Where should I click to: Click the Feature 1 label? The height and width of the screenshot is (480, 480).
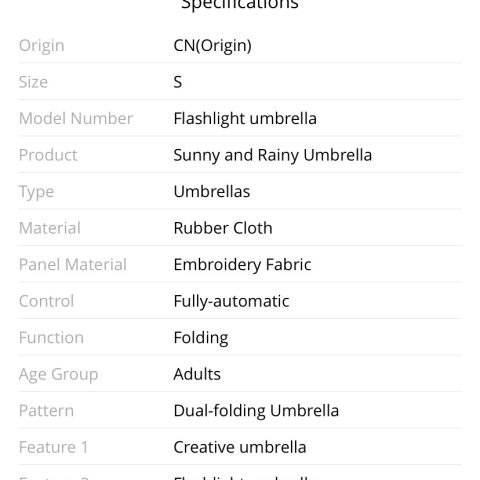pyautogui.click(x=53, y=447)
